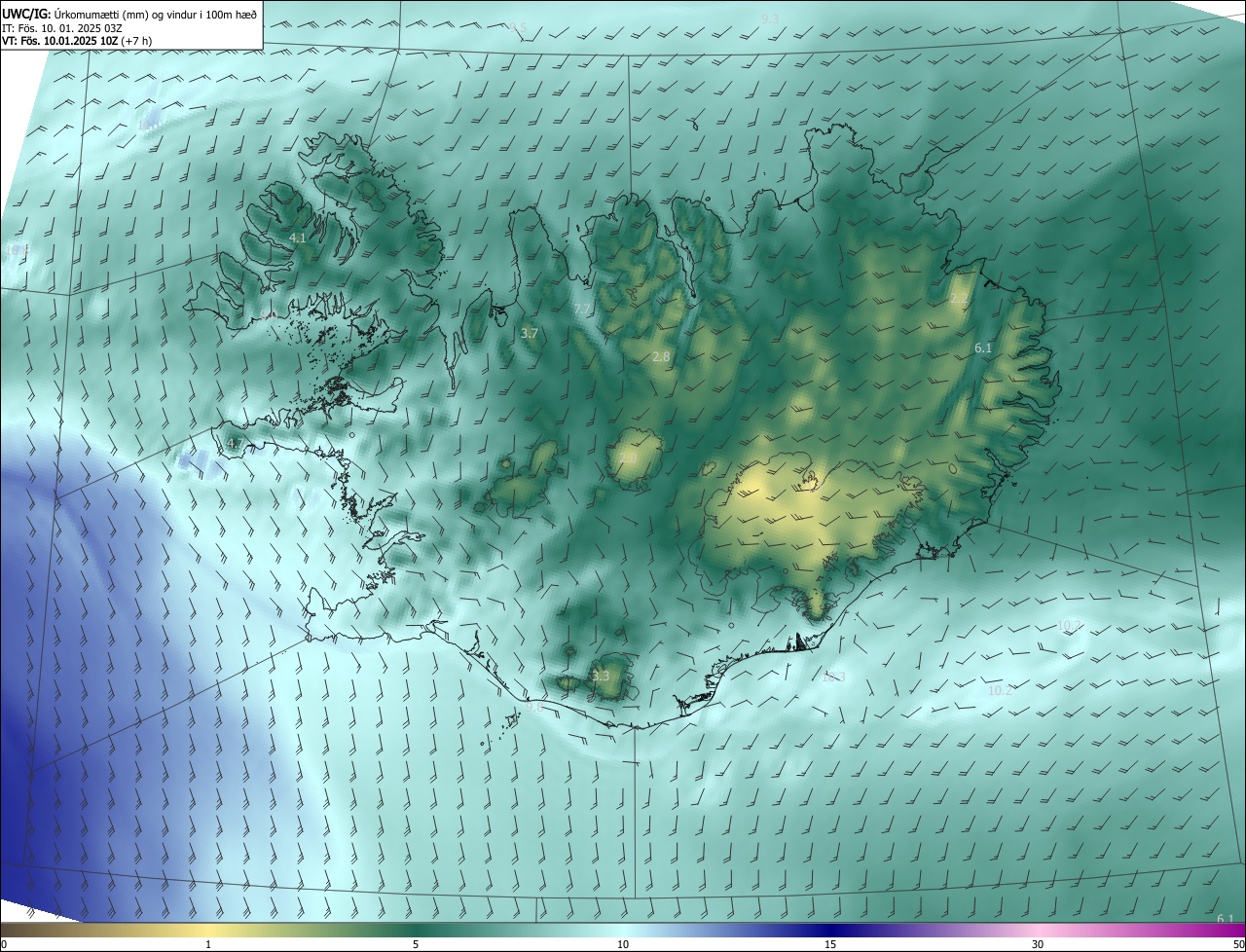
Task: Click the 2.8 value label on the map
Action: [661, 357]
